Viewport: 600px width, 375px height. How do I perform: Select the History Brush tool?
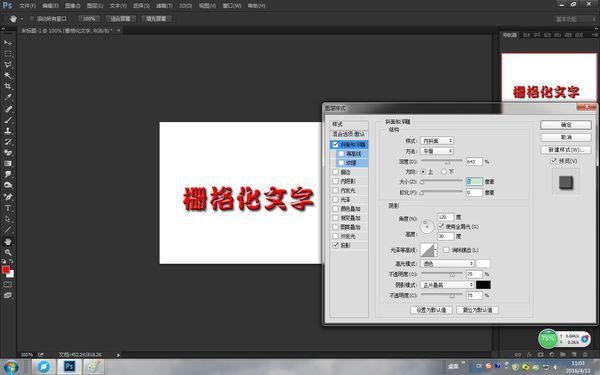[x=8, y=142]
